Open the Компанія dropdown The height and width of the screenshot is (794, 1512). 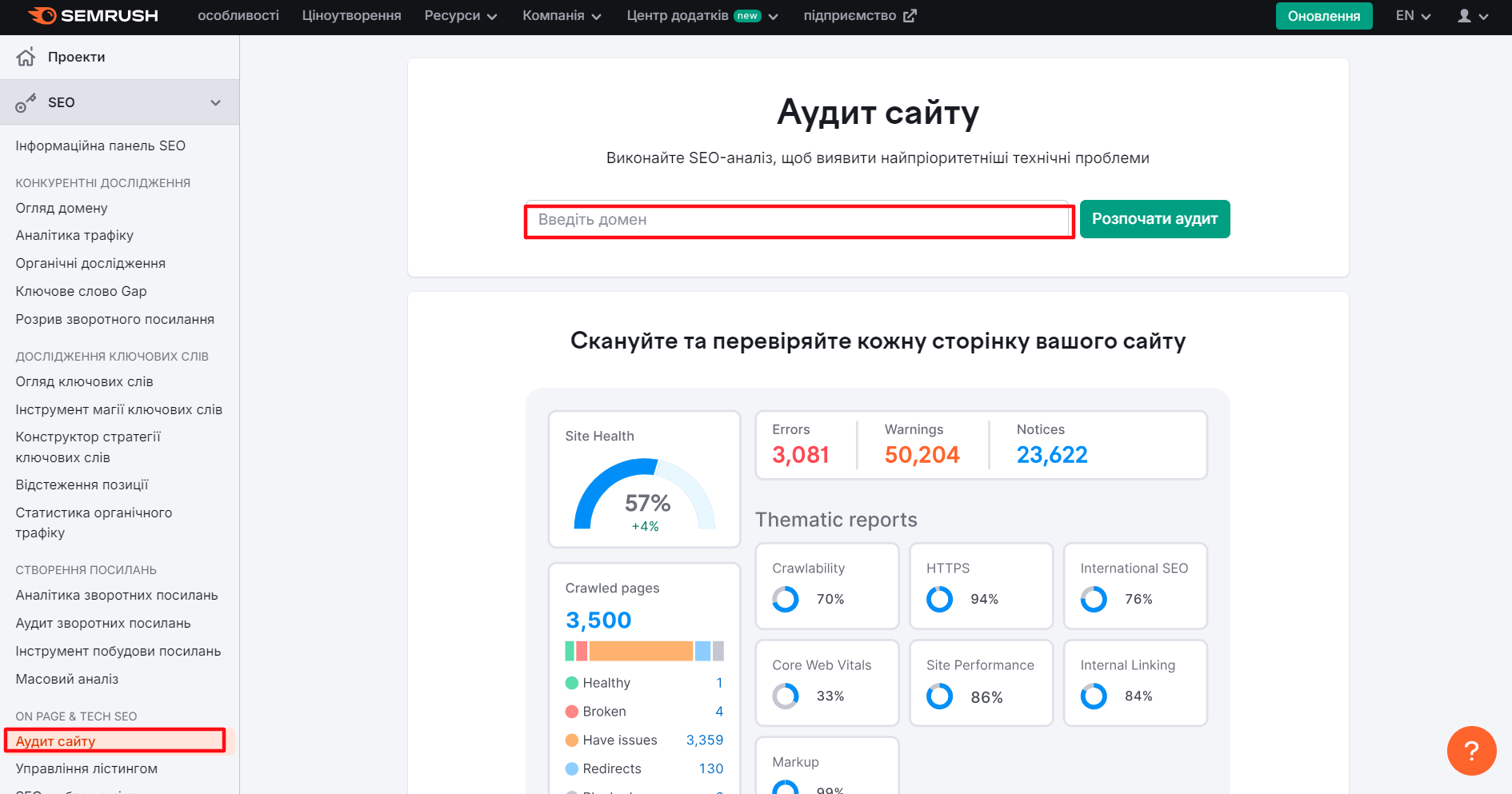[x=561, y=15]
